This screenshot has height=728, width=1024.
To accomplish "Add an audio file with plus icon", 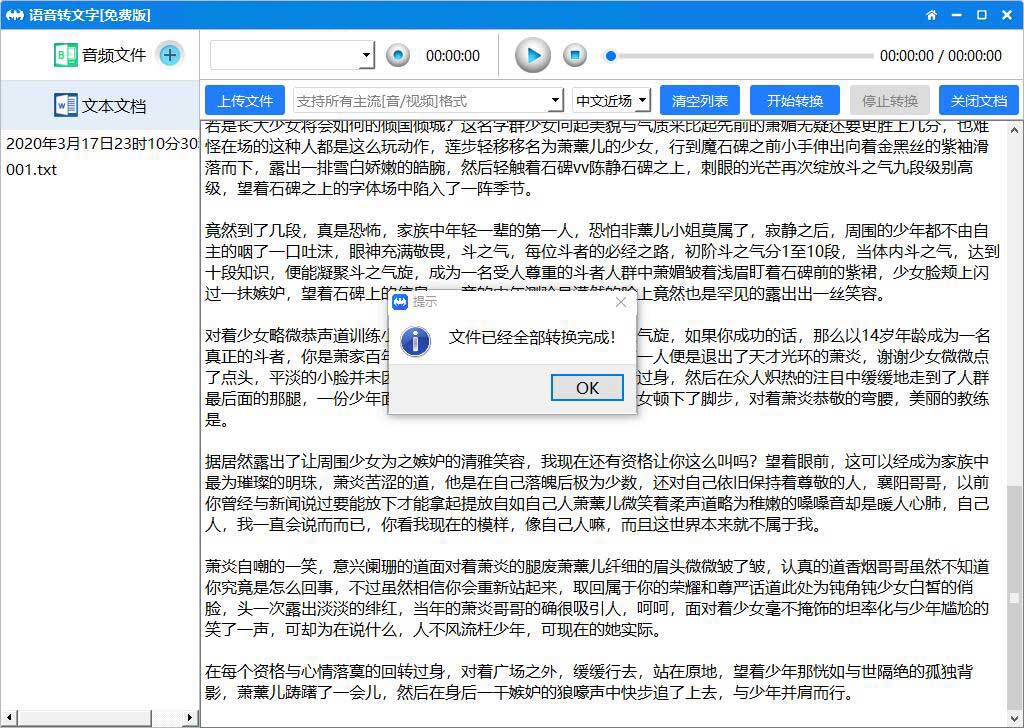I will point(170,55).
